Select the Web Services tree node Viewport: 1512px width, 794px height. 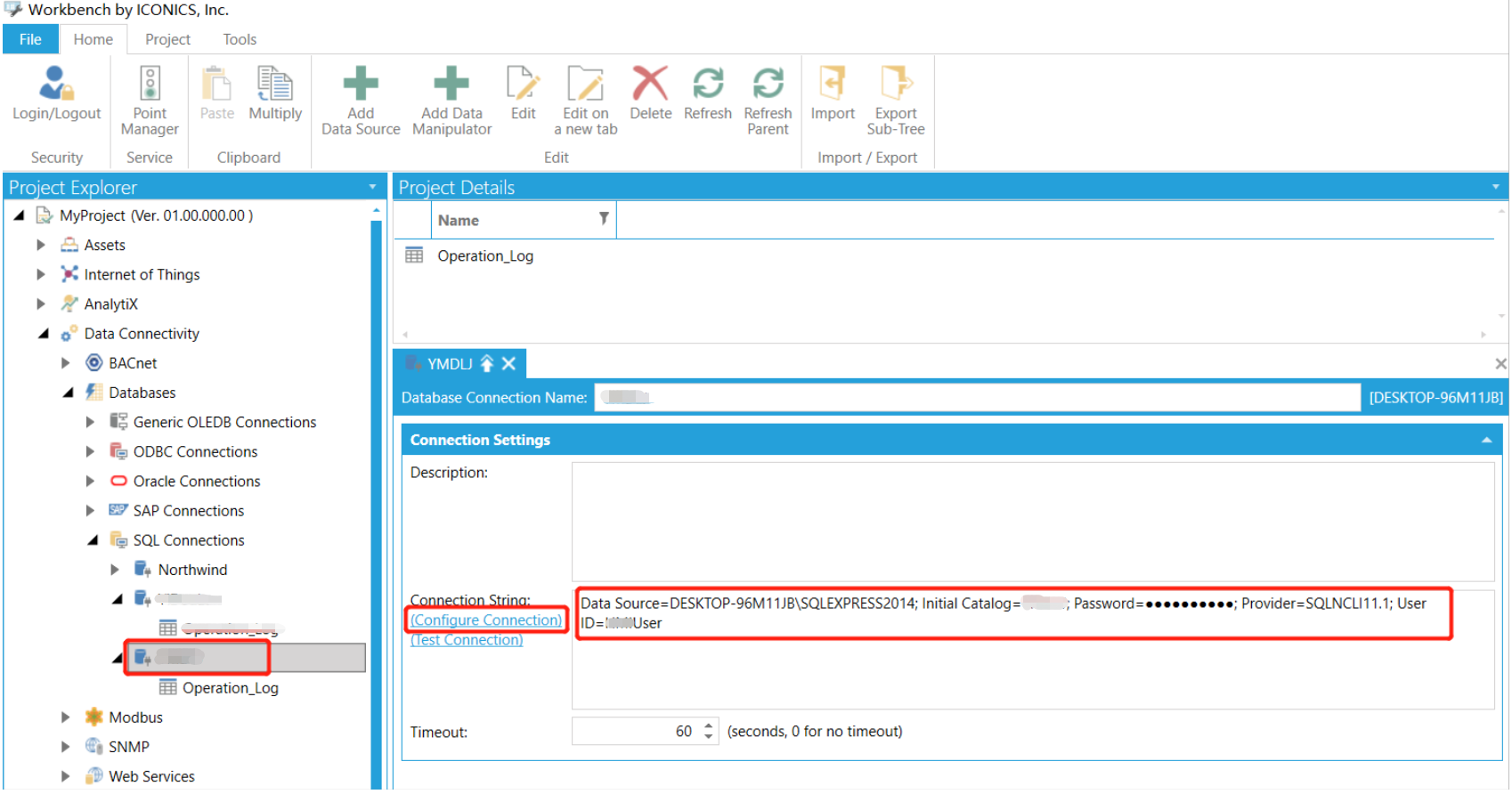click(151, 776)
